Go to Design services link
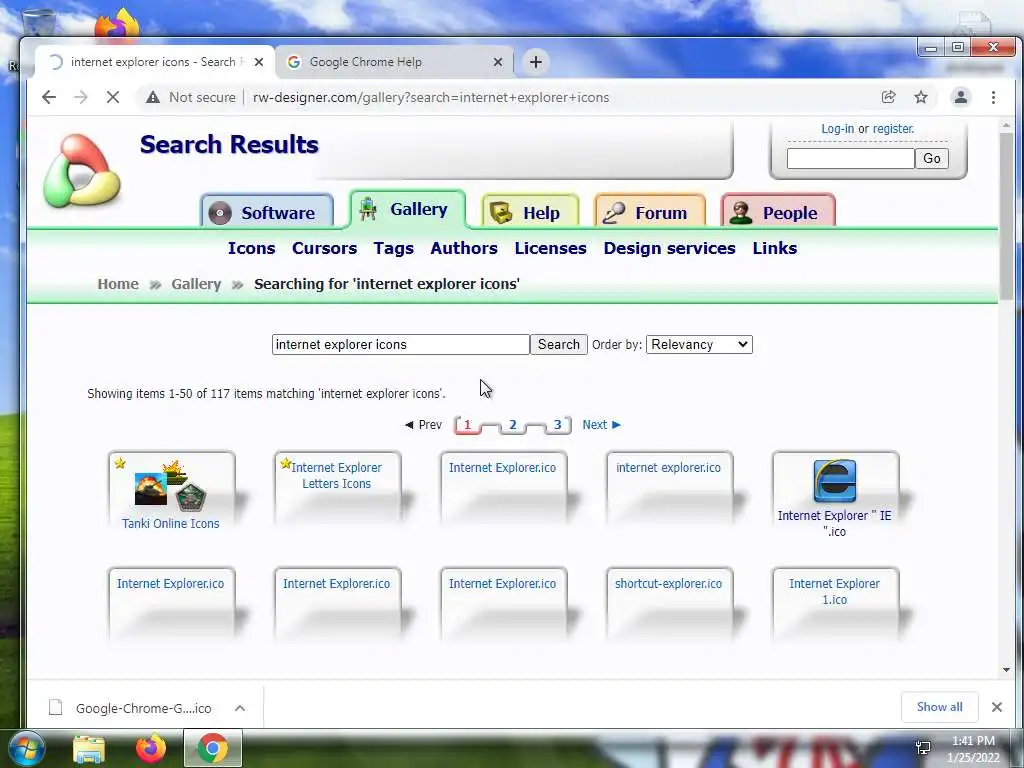The width and height of the screenshot is (1024, 768). tap(669, 248)
